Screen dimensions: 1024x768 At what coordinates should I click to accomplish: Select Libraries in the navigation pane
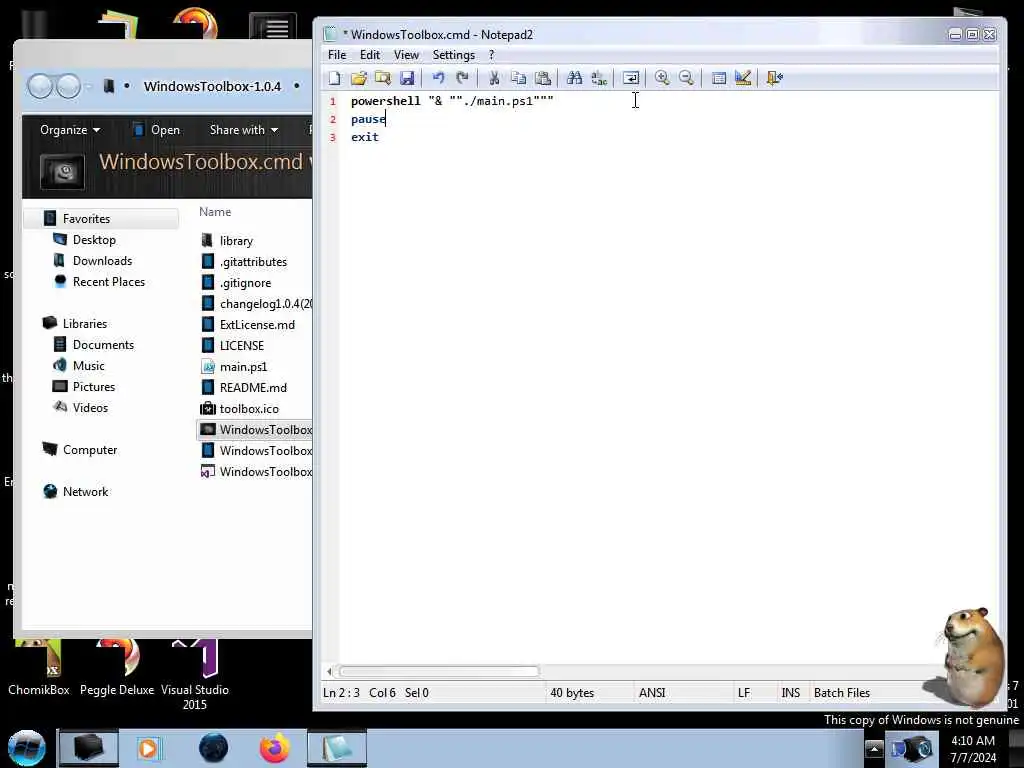[x=85, y=323]
